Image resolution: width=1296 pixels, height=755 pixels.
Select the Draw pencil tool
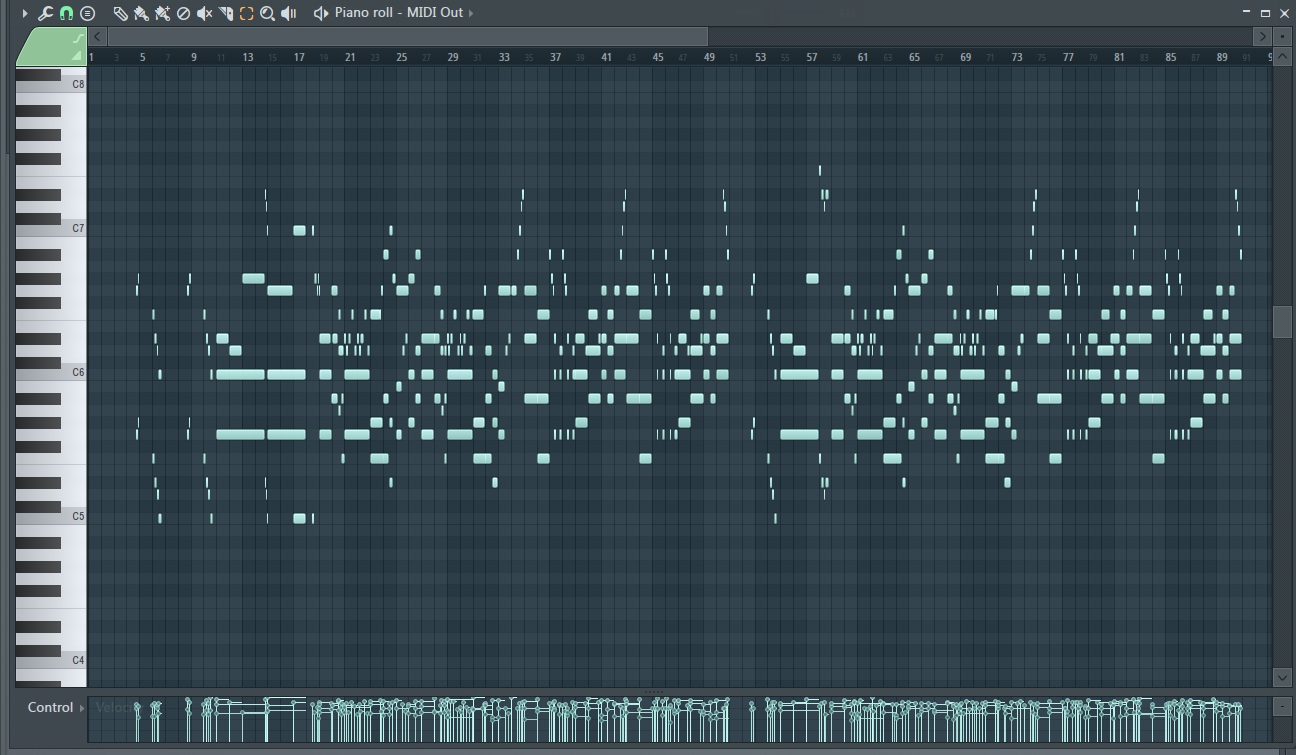(120, 13)
